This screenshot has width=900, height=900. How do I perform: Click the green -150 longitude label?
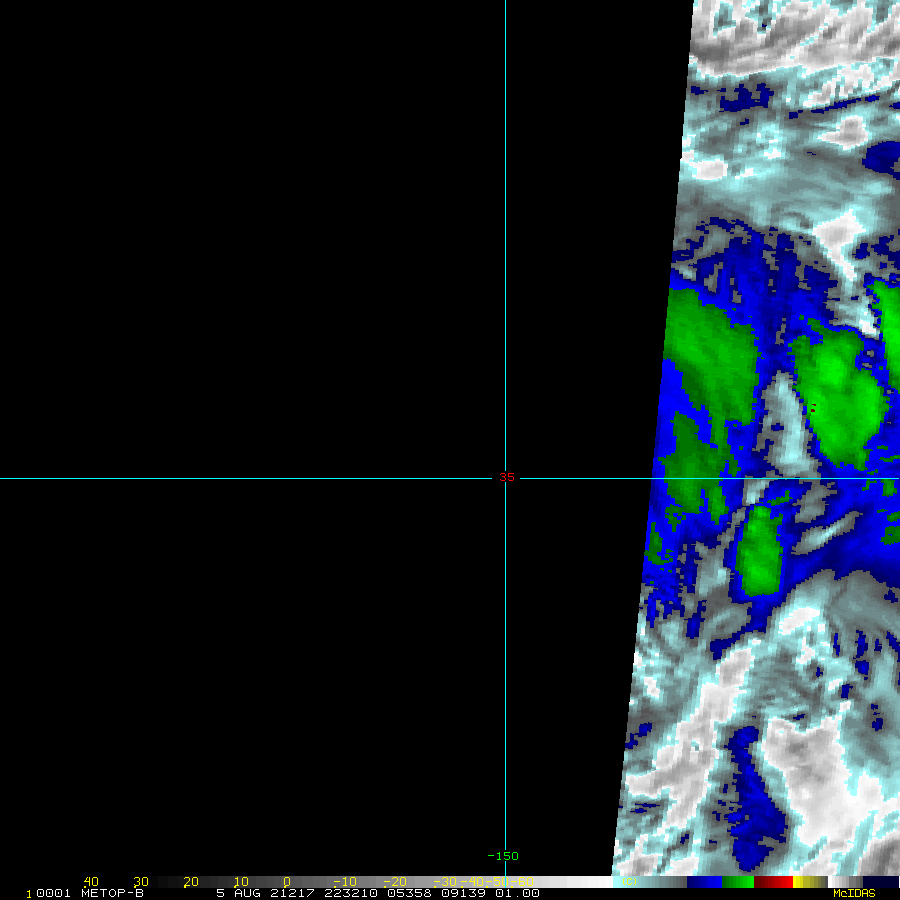coord(502,856)
